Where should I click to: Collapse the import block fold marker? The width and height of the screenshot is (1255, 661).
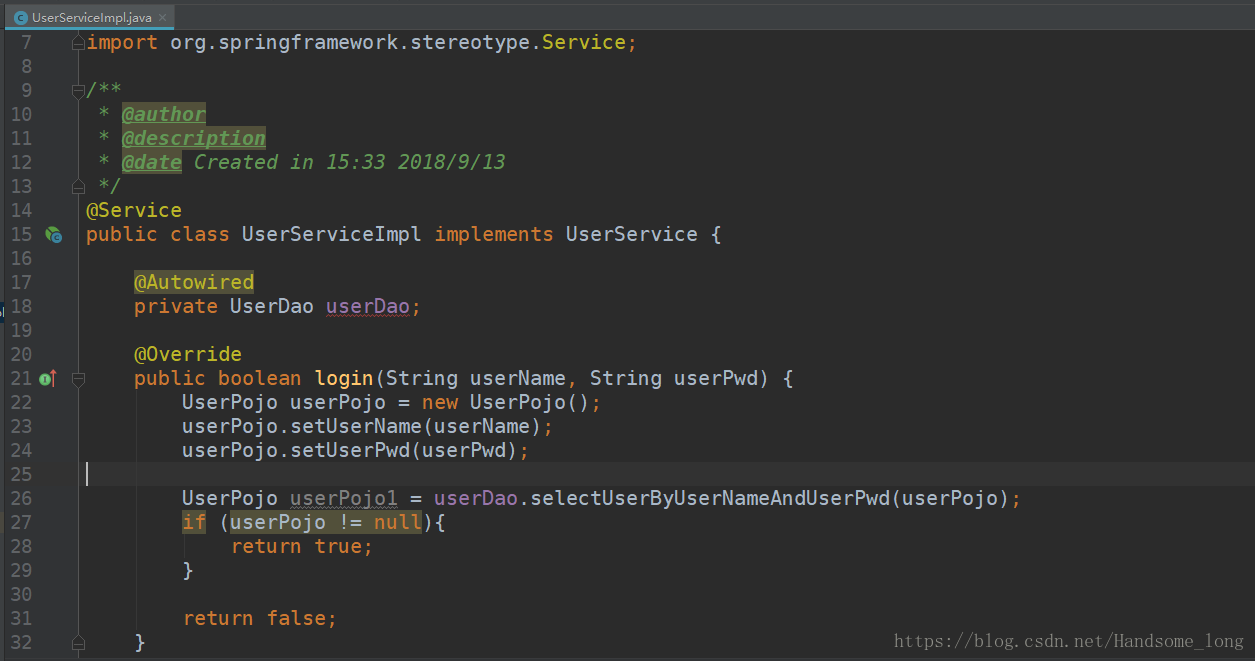click(x=78, y=43)
